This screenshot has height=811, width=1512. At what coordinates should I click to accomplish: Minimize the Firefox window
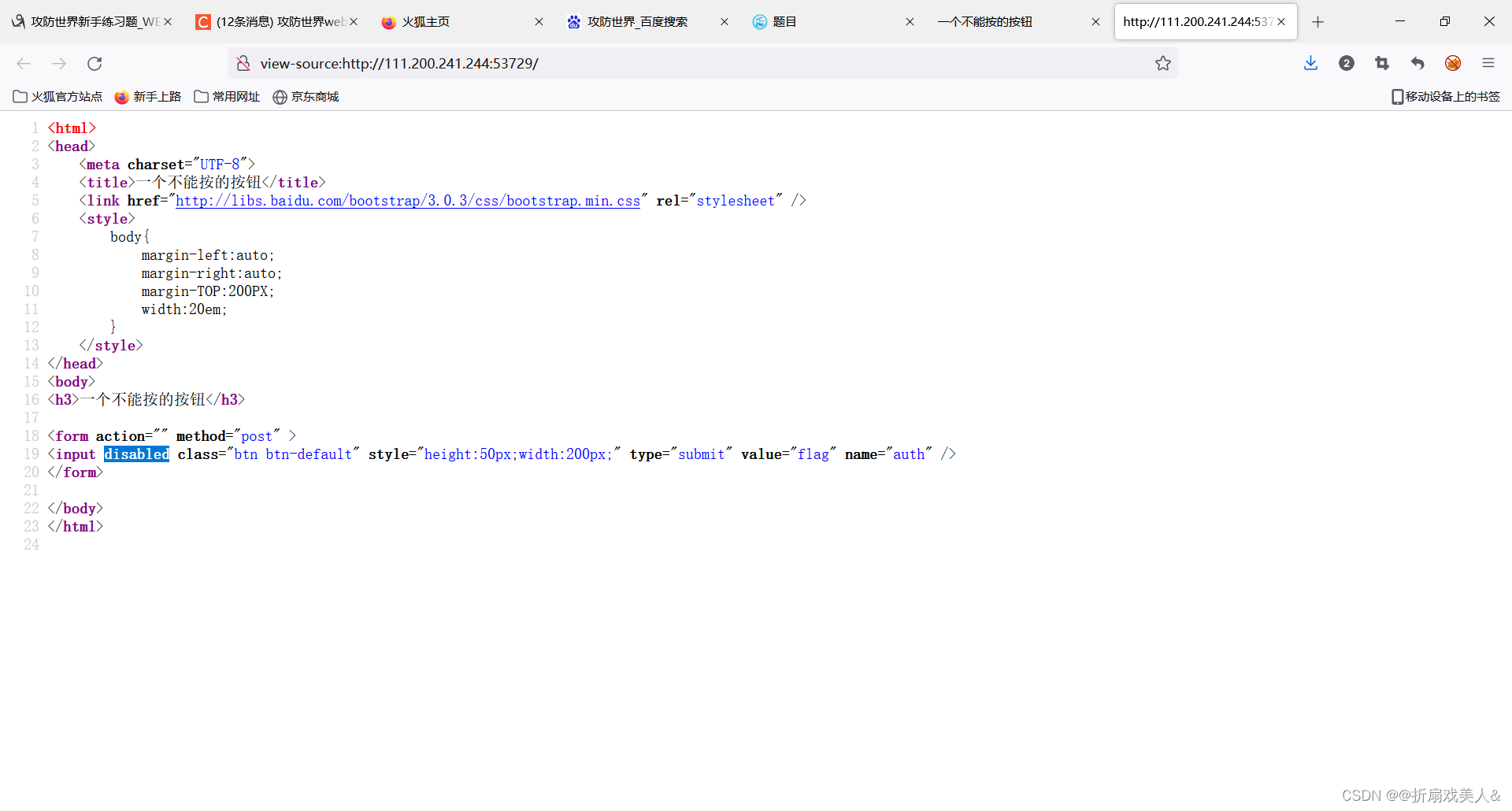pyautogui.click(x=1400, y=21)
